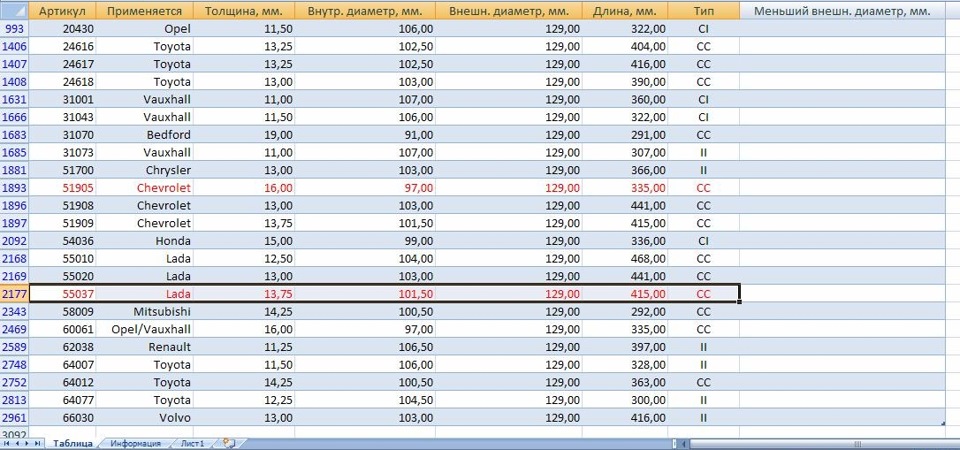Click length 291,00 cell

tap(625, 135)
